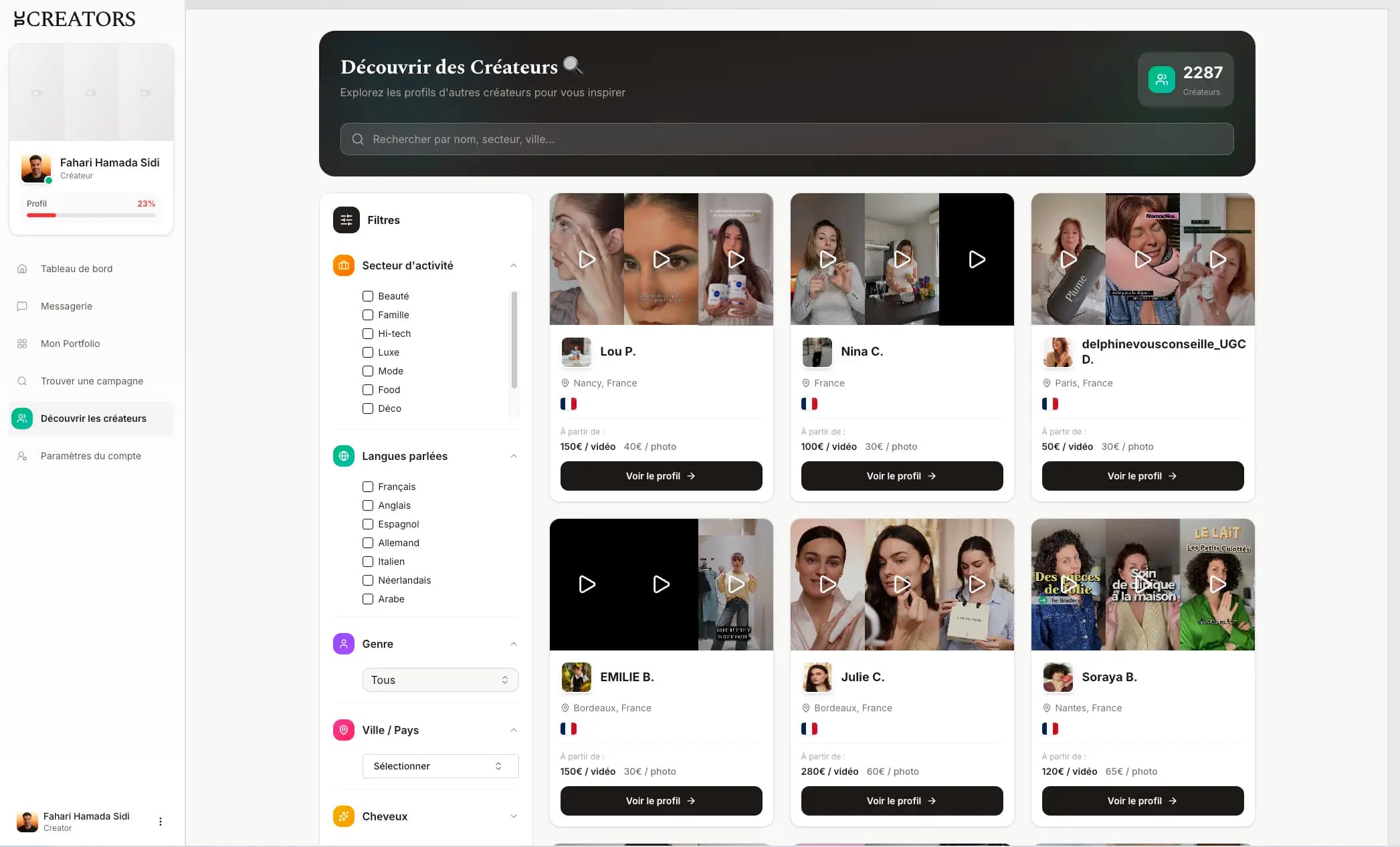Open the Messagerie menu item

66,306
